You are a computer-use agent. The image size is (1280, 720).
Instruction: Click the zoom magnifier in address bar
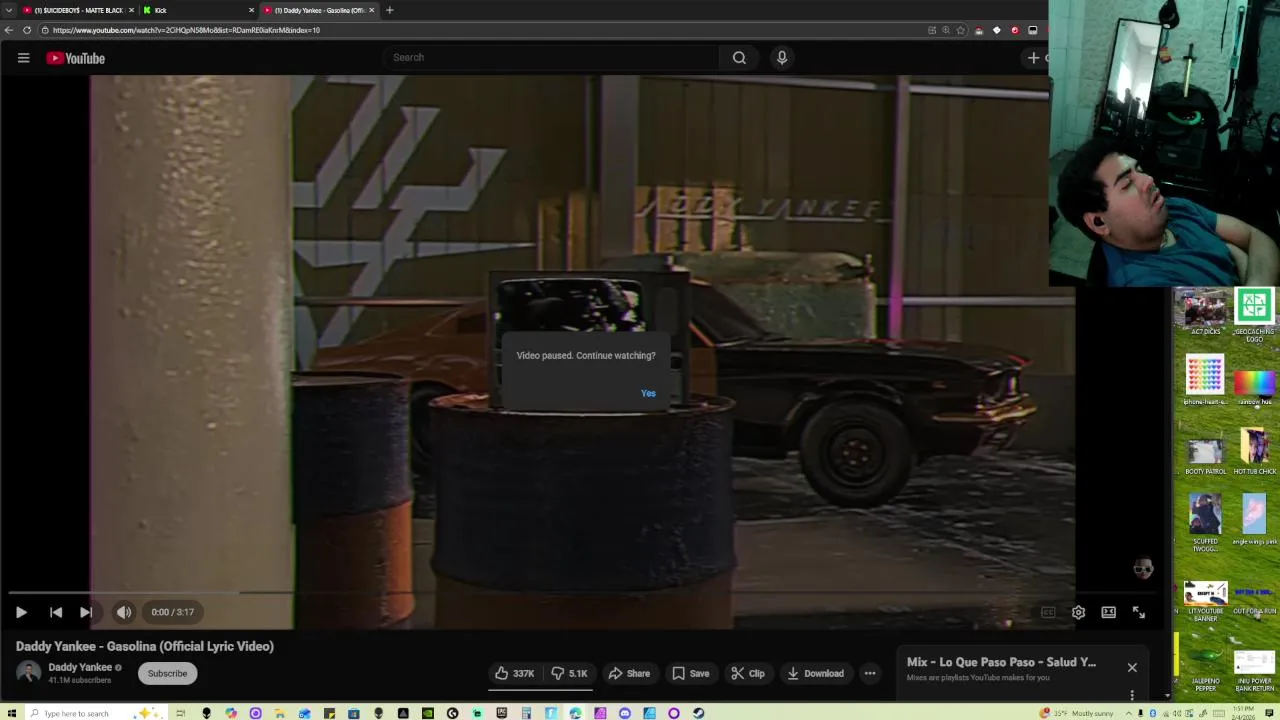coord(946,30)
